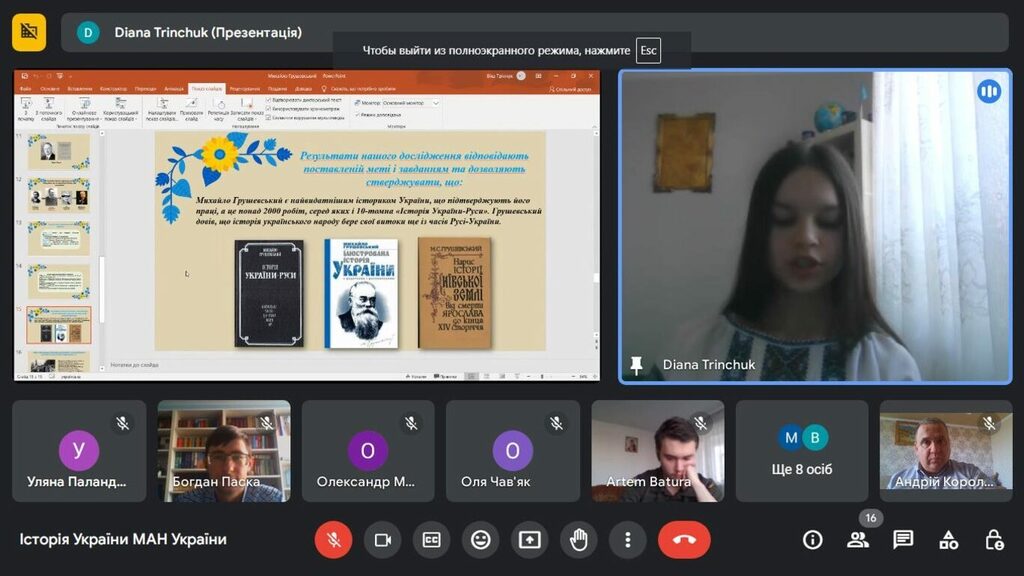Show the participants list
This screenshot has height=576, width=1024.
[x=858, y=540]
